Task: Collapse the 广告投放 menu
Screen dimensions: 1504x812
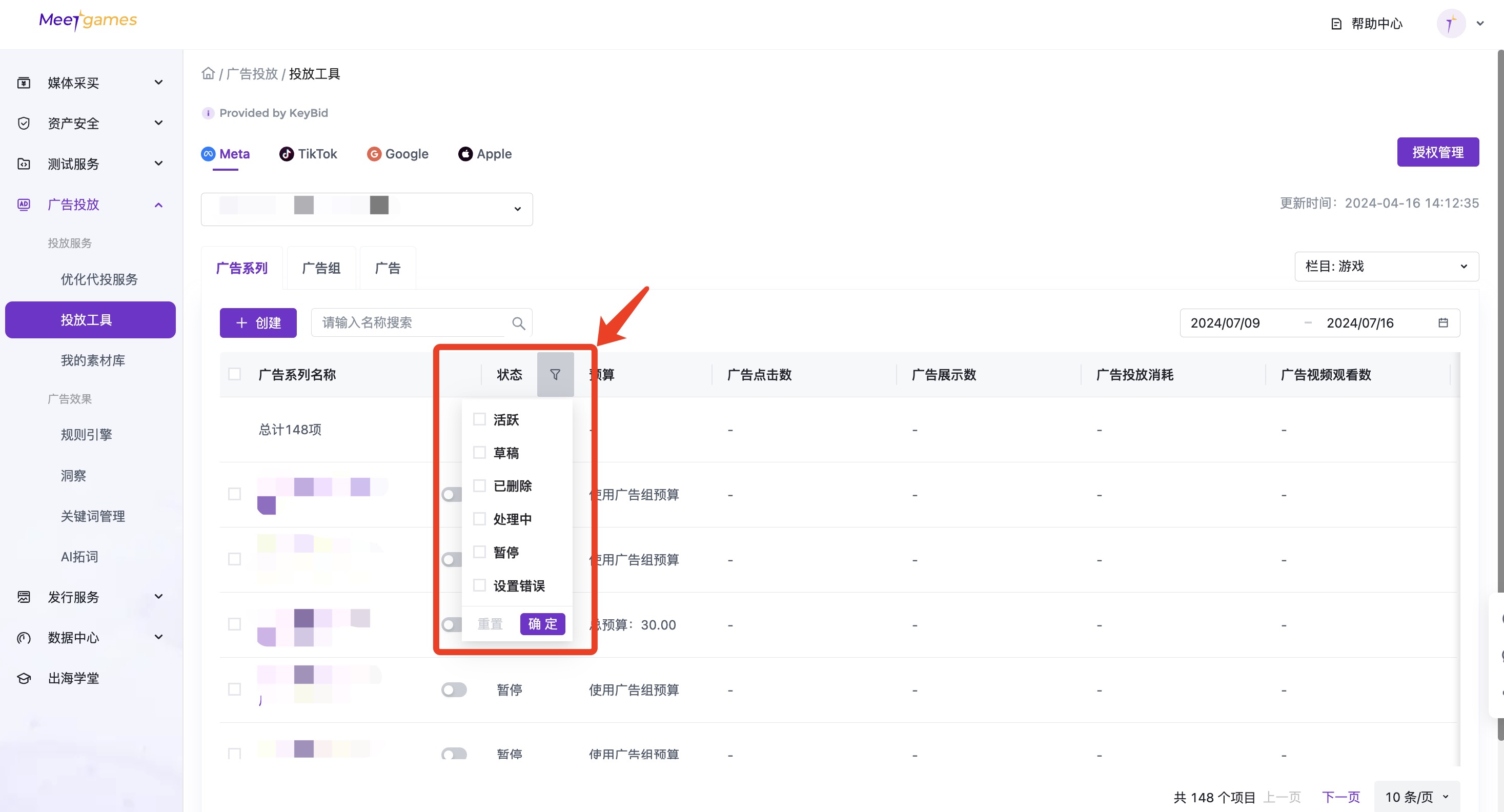Action: (158, 205)
